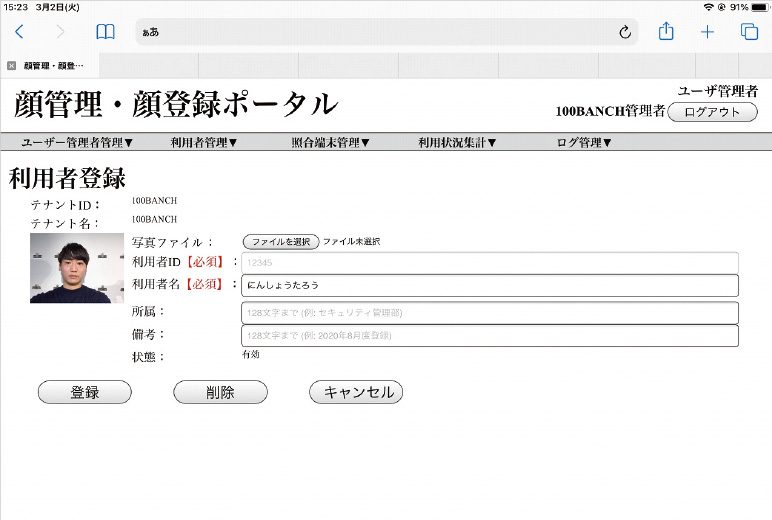Open the 利用者管理 dropdown menu
772x520 pixels.
coord(204,143)
